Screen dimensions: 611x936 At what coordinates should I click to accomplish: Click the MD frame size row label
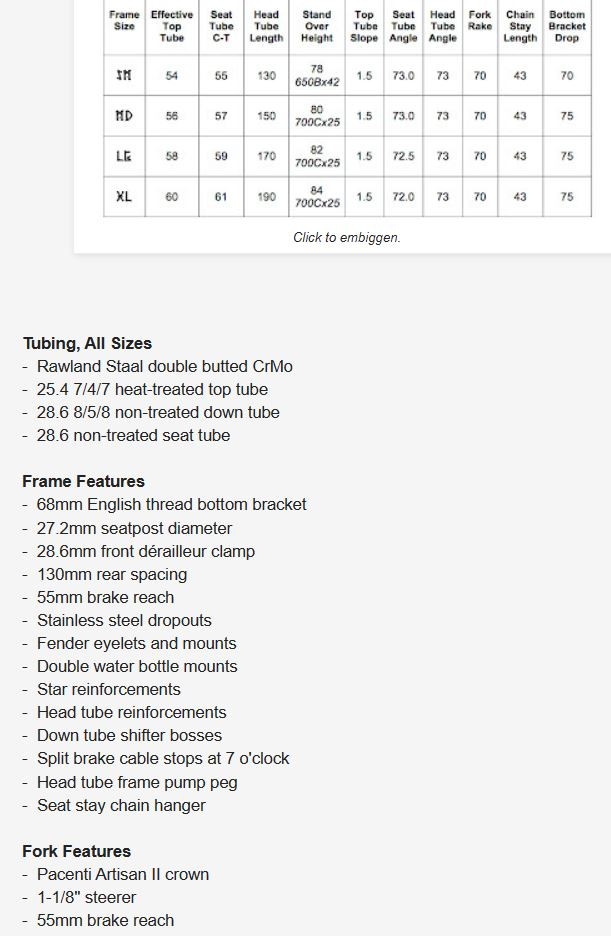[124, 116]
